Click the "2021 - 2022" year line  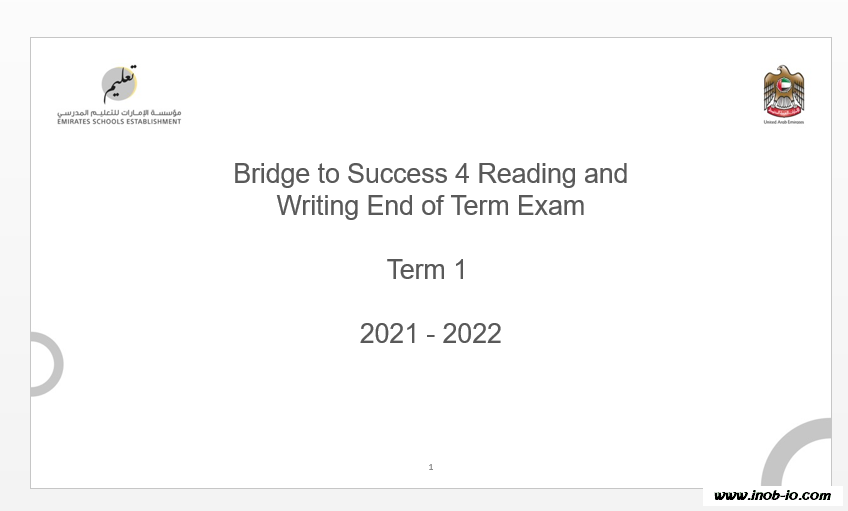pos(430,334)
